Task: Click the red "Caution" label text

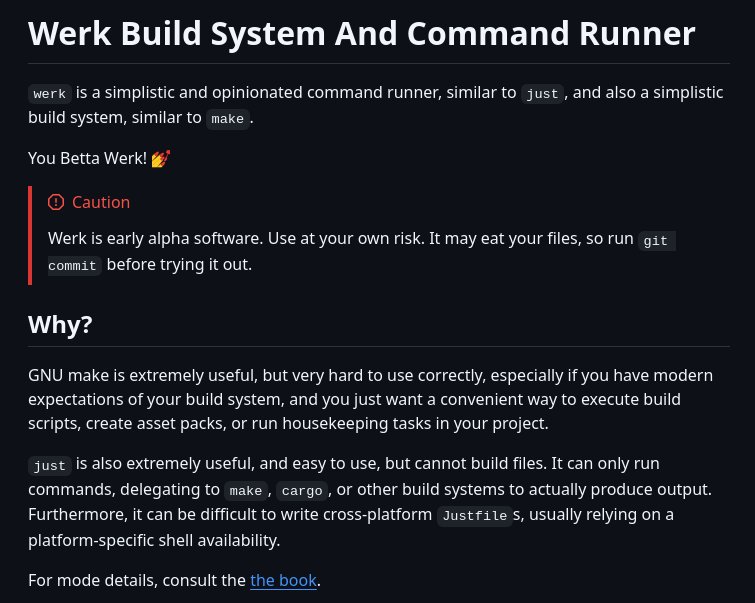Action: click(101, 202)
